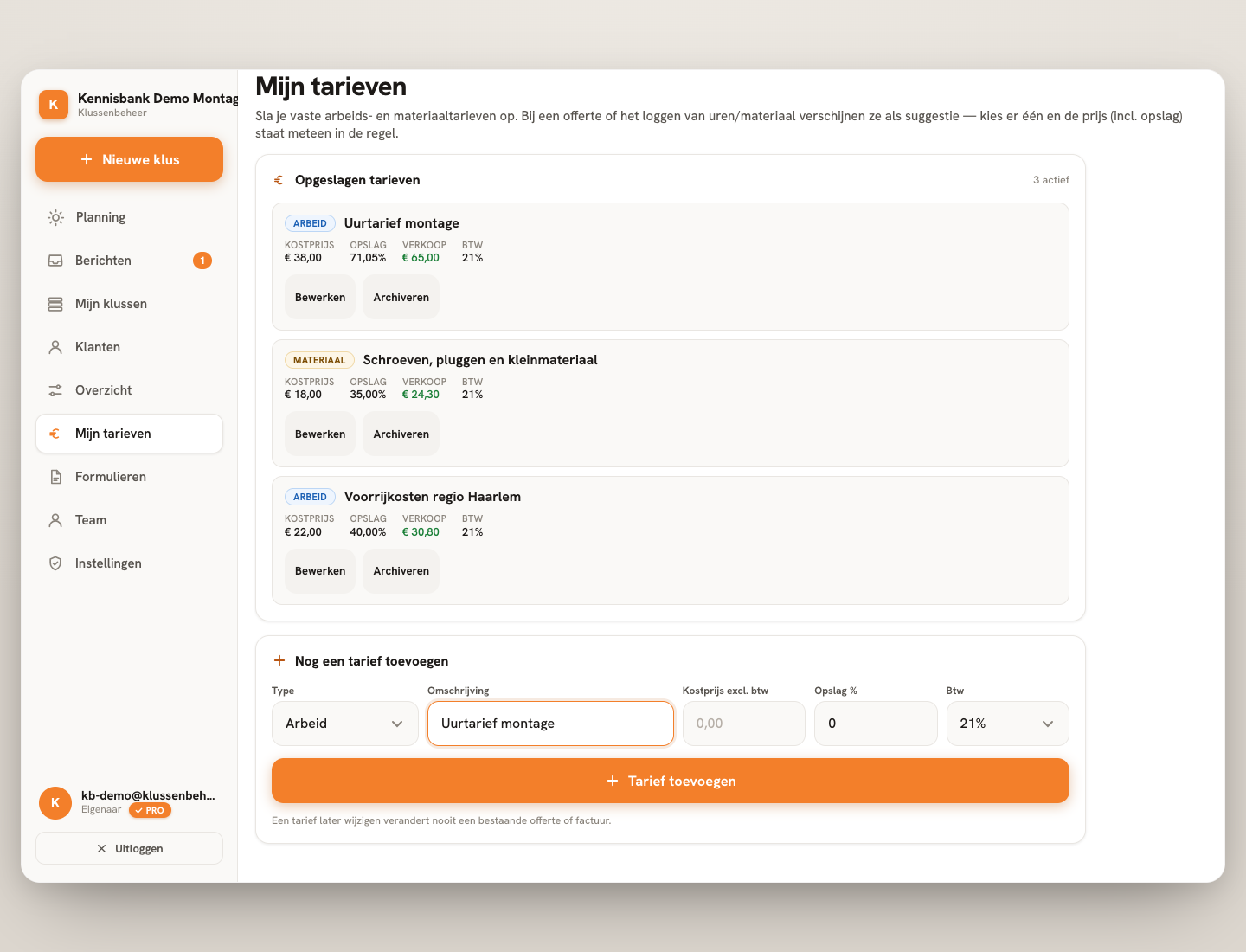Click the Planning sun icon

tap(55, 217)
